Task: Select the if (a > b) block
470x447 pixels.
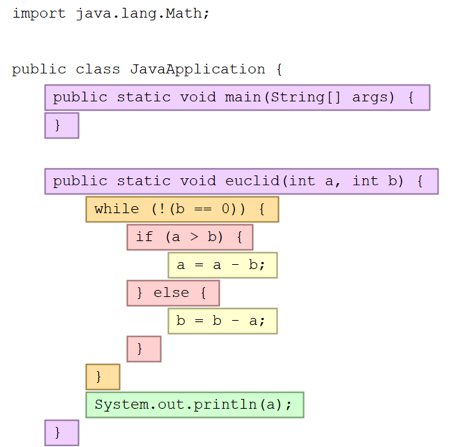Action: click(x=190, y=237)
